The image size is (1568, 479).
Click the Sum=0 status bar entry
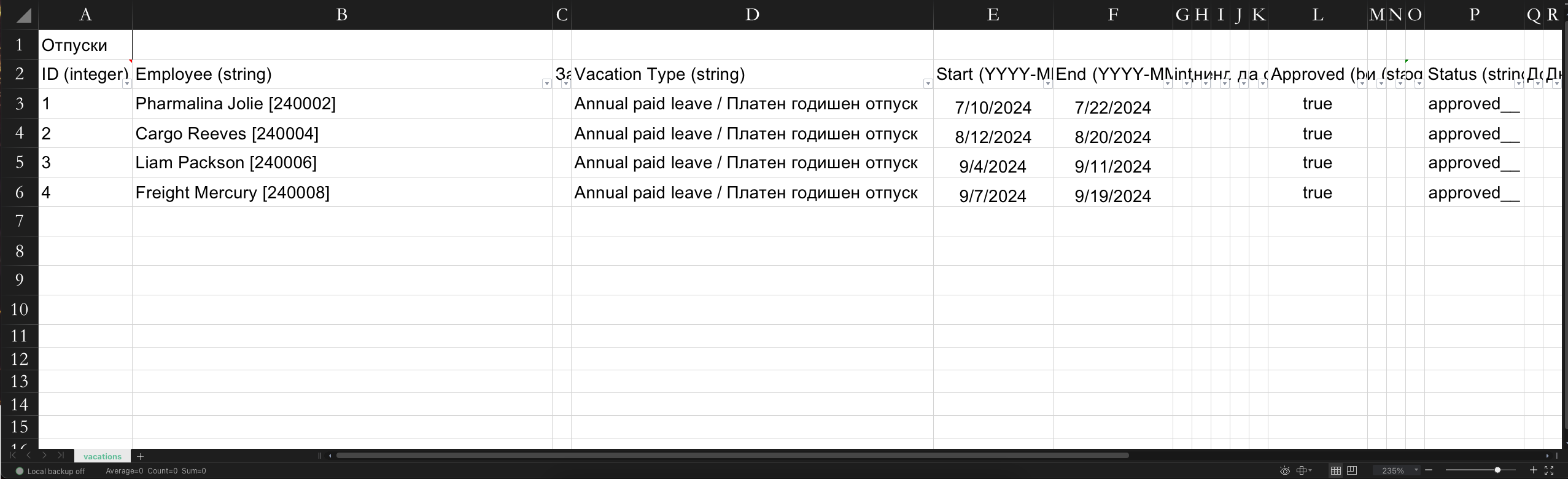[194, 471]
